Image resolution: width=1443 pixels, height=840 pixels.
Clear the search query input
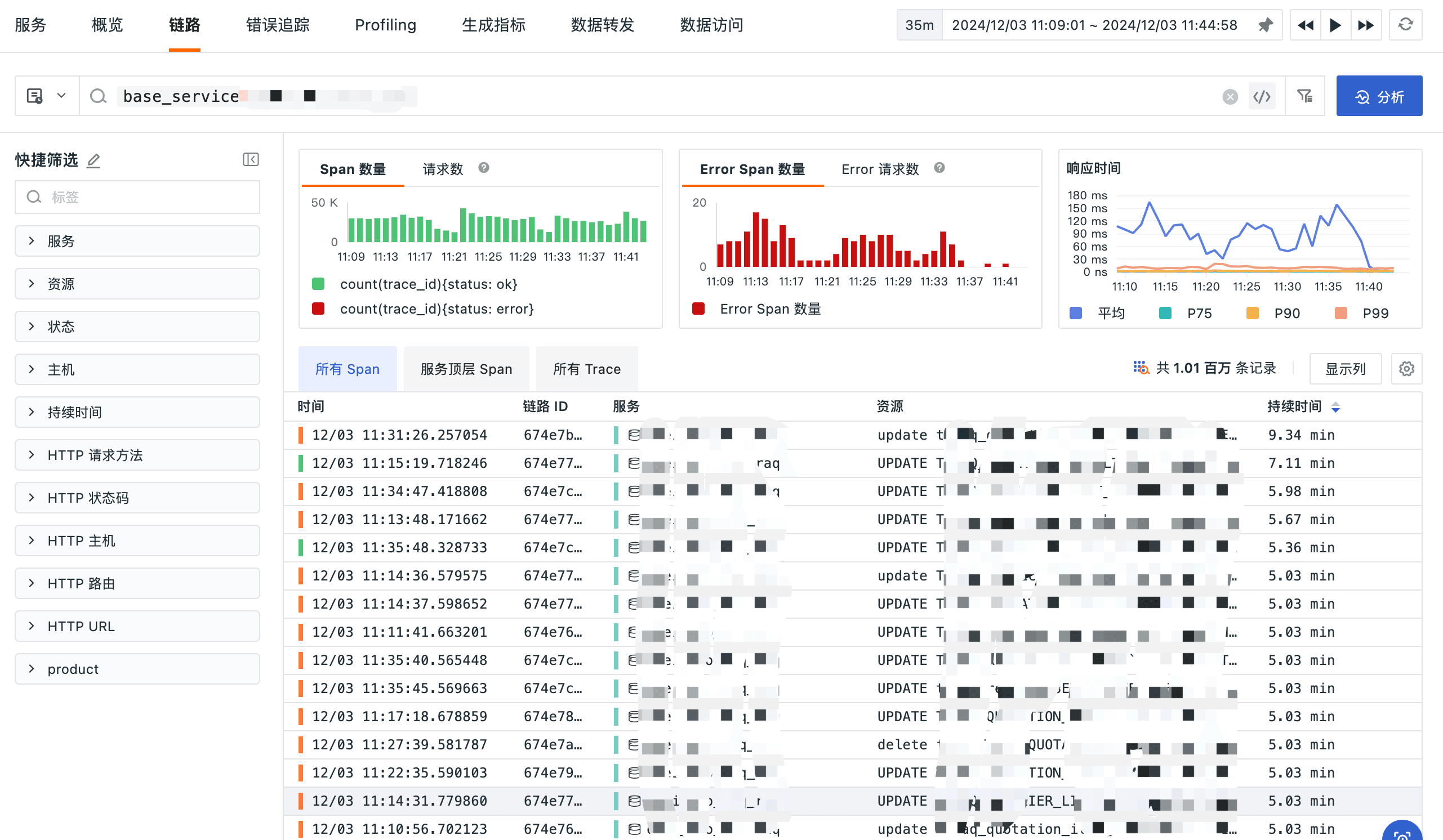[1230, 97]
